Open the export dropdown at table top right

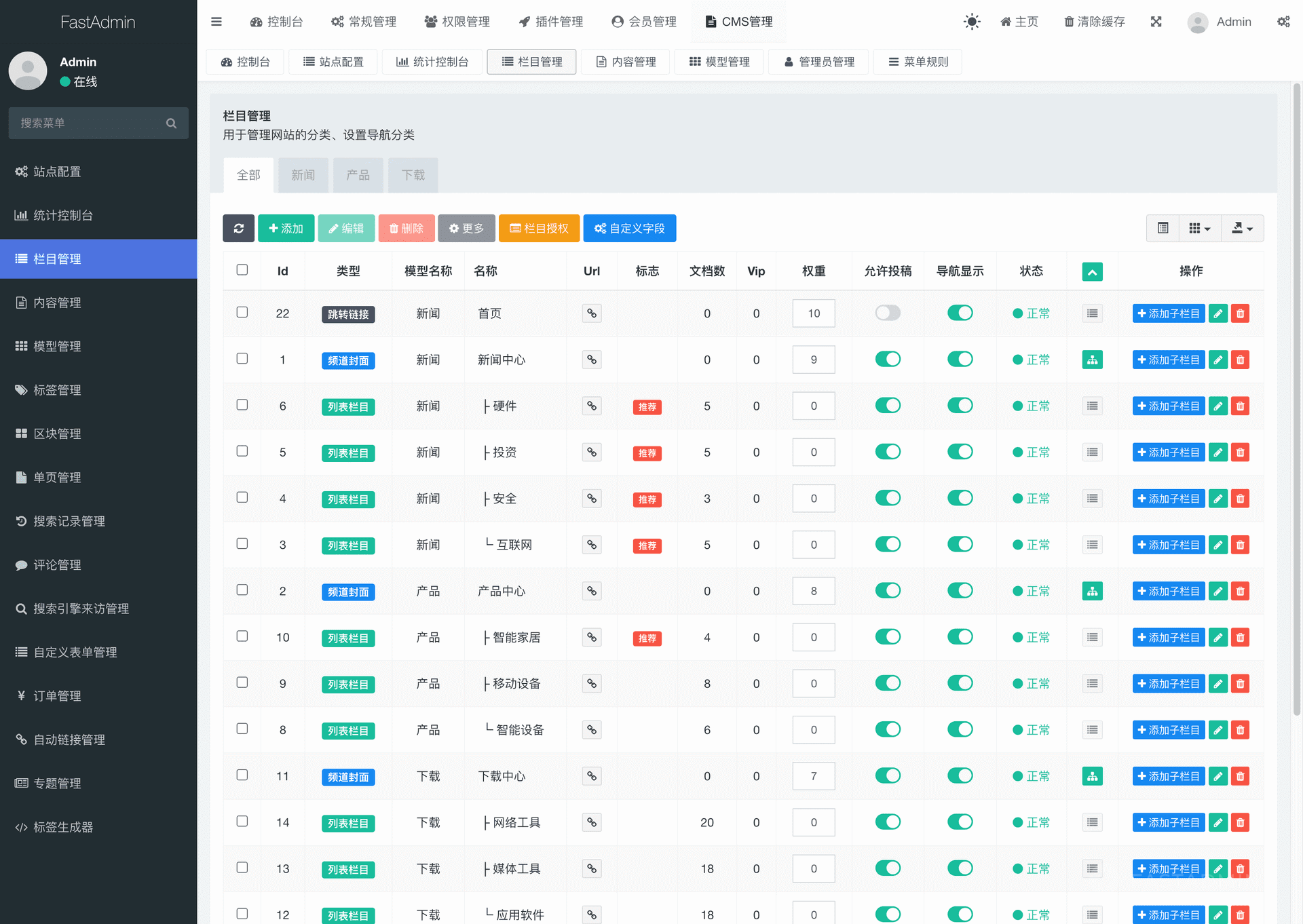1242,228
